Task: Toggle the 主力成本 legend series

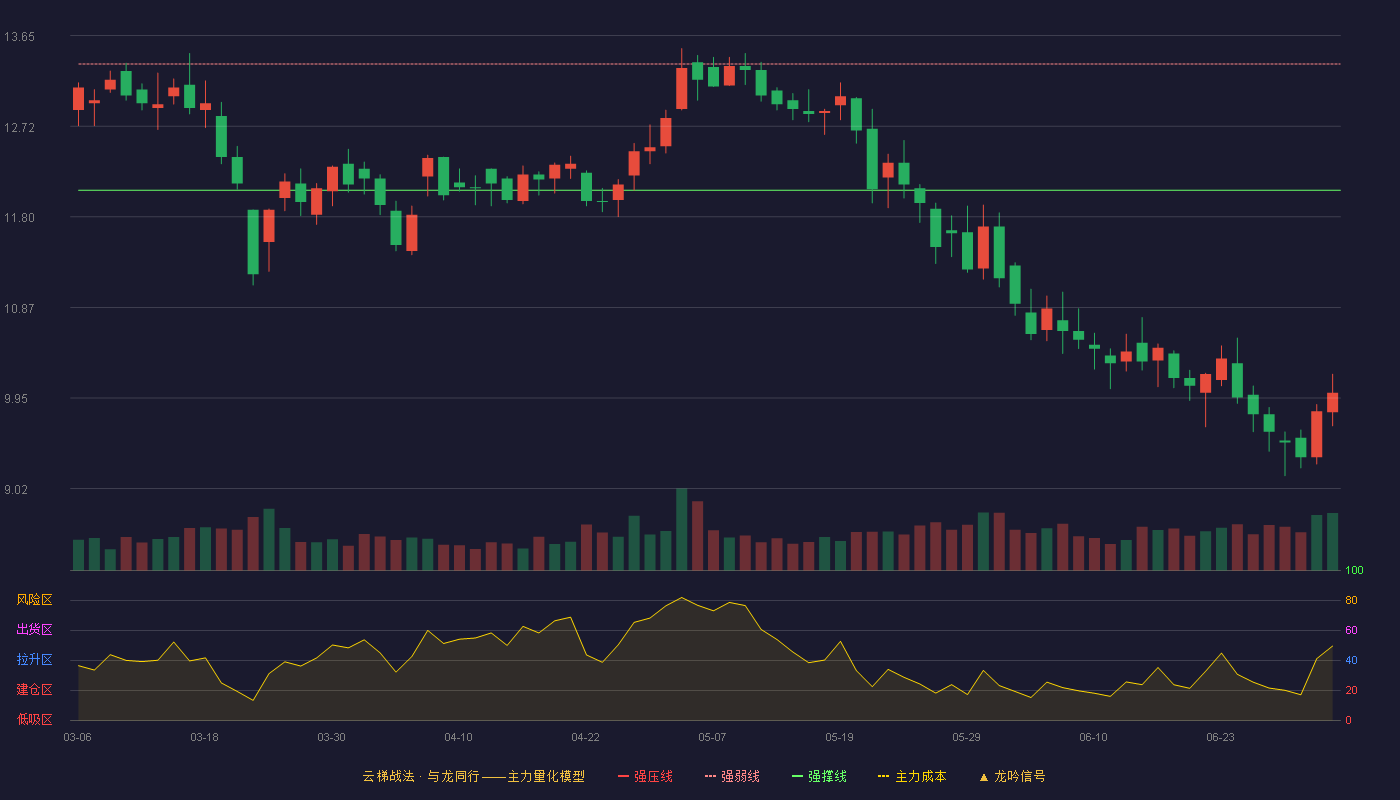Action: tap(911, 776)
